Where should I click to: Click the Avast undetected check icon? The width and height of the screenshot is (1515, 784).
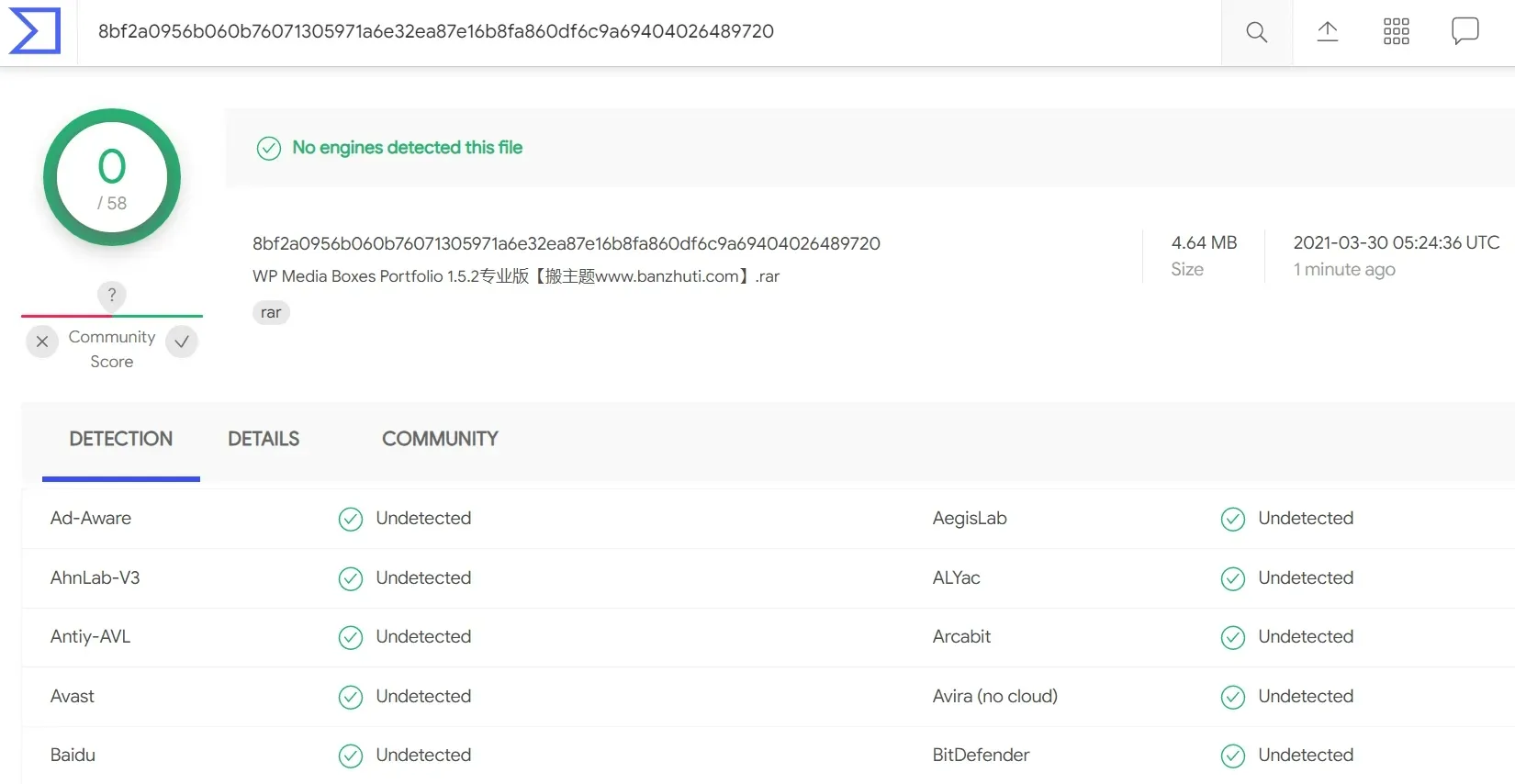[x=351, y=697]
